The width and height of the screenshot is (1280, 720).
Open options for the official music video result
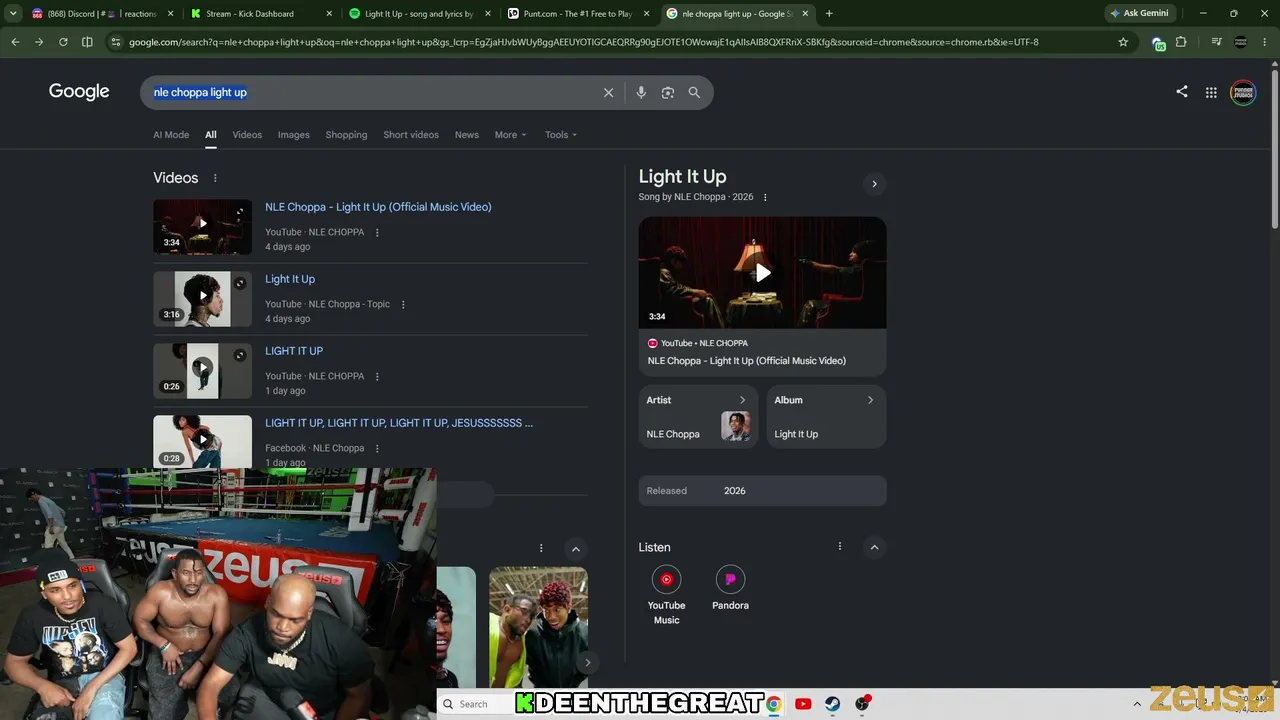pos(377,232)
